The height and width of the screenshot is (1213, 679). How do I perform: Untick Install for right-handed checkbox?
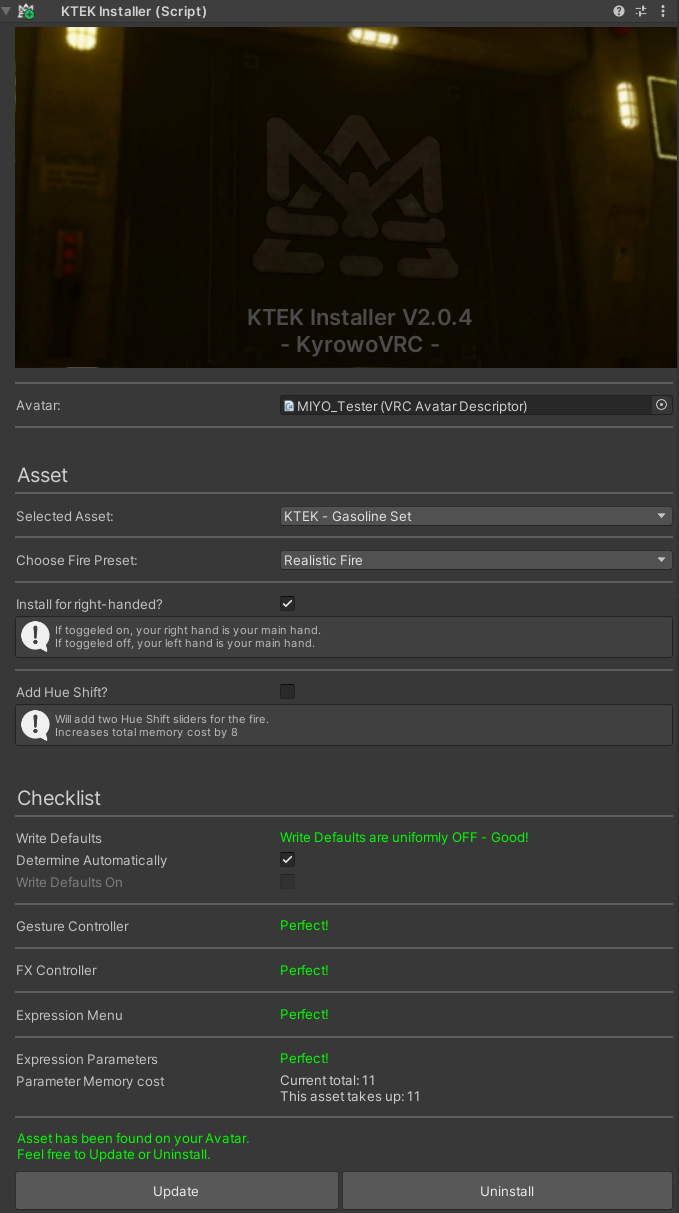coord(287,603)
